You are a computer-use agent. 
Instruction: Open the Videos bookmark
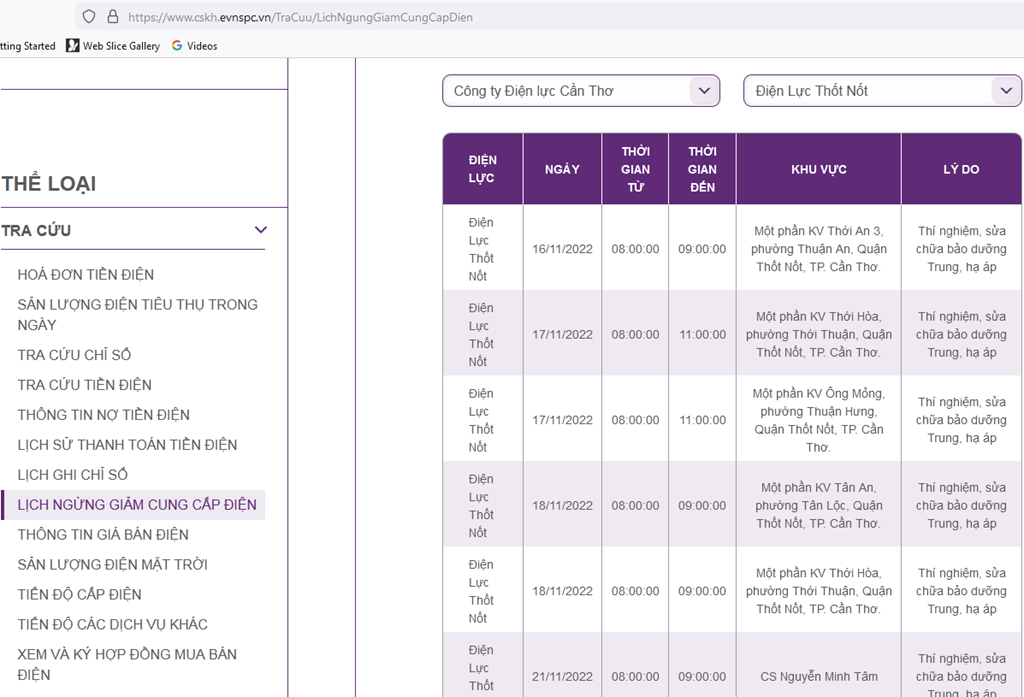tap(195, 46)
